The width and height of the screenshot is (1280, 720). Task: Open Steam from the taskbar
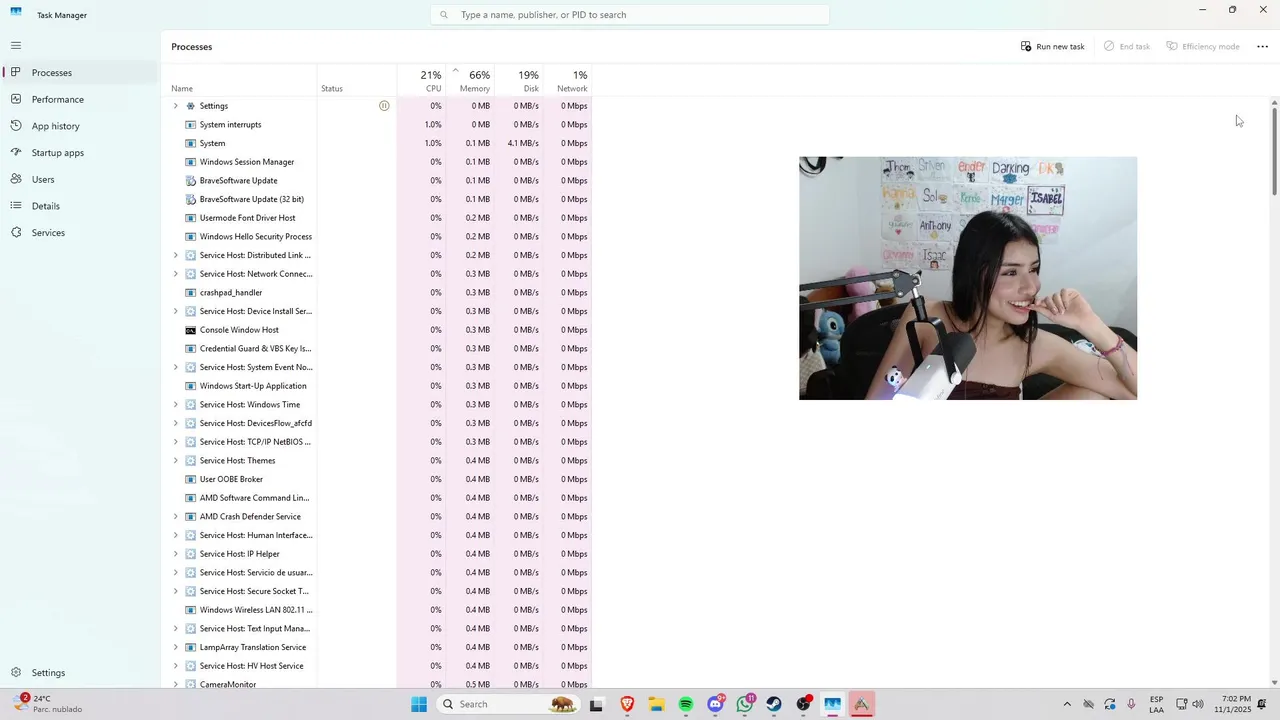point(774,704)
